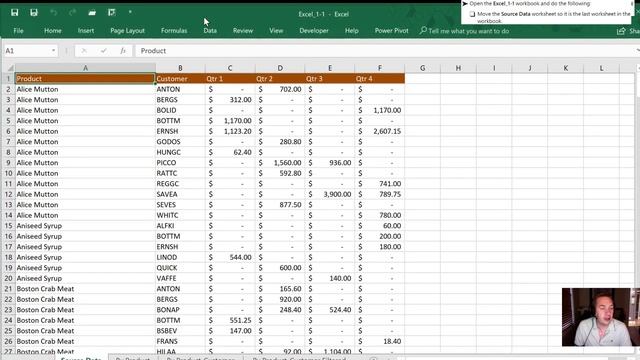This screenshot has width=640, height=360.
Task: Click the cell with 2,607.15
Action: coord(380,131)
